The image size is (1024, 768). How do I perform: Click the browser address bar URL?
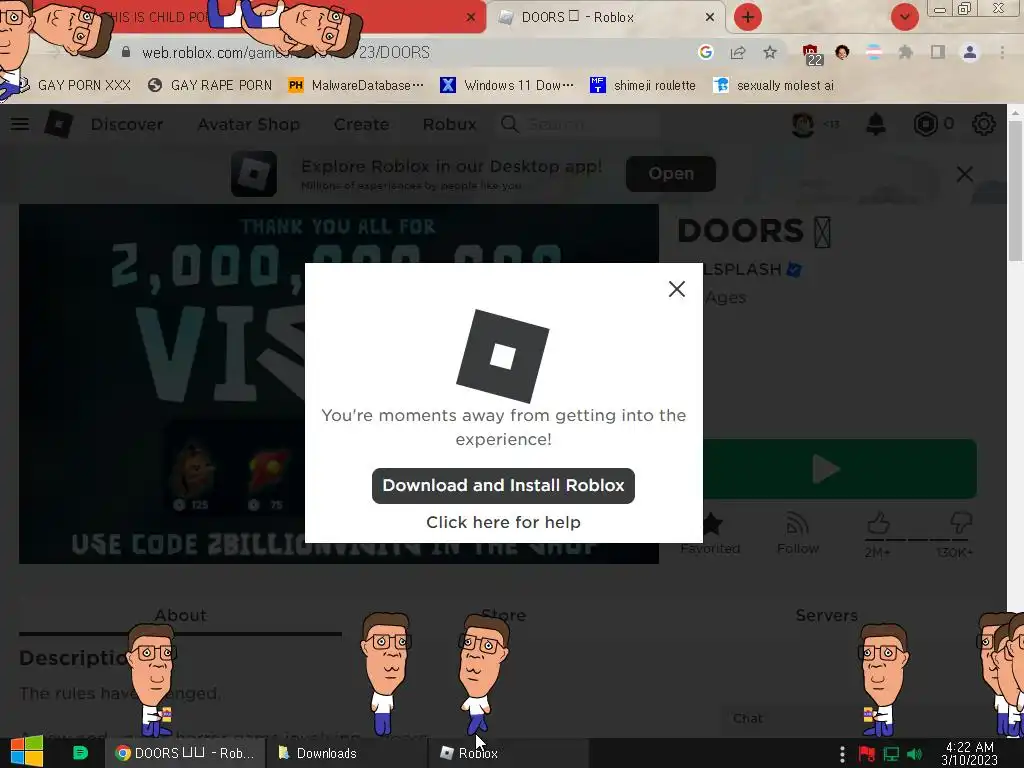(x=286, y=52)
